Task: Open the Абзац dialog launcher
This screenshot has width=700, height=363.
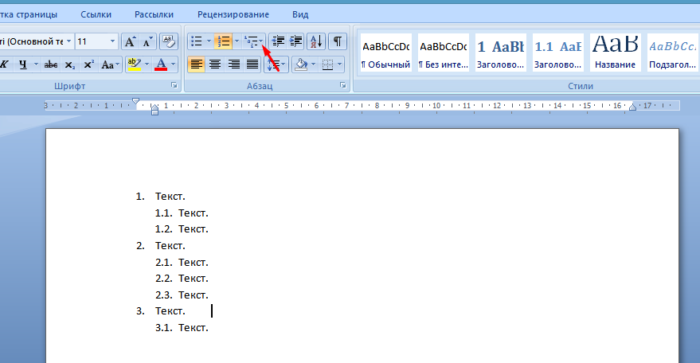Action: (343, 85)
